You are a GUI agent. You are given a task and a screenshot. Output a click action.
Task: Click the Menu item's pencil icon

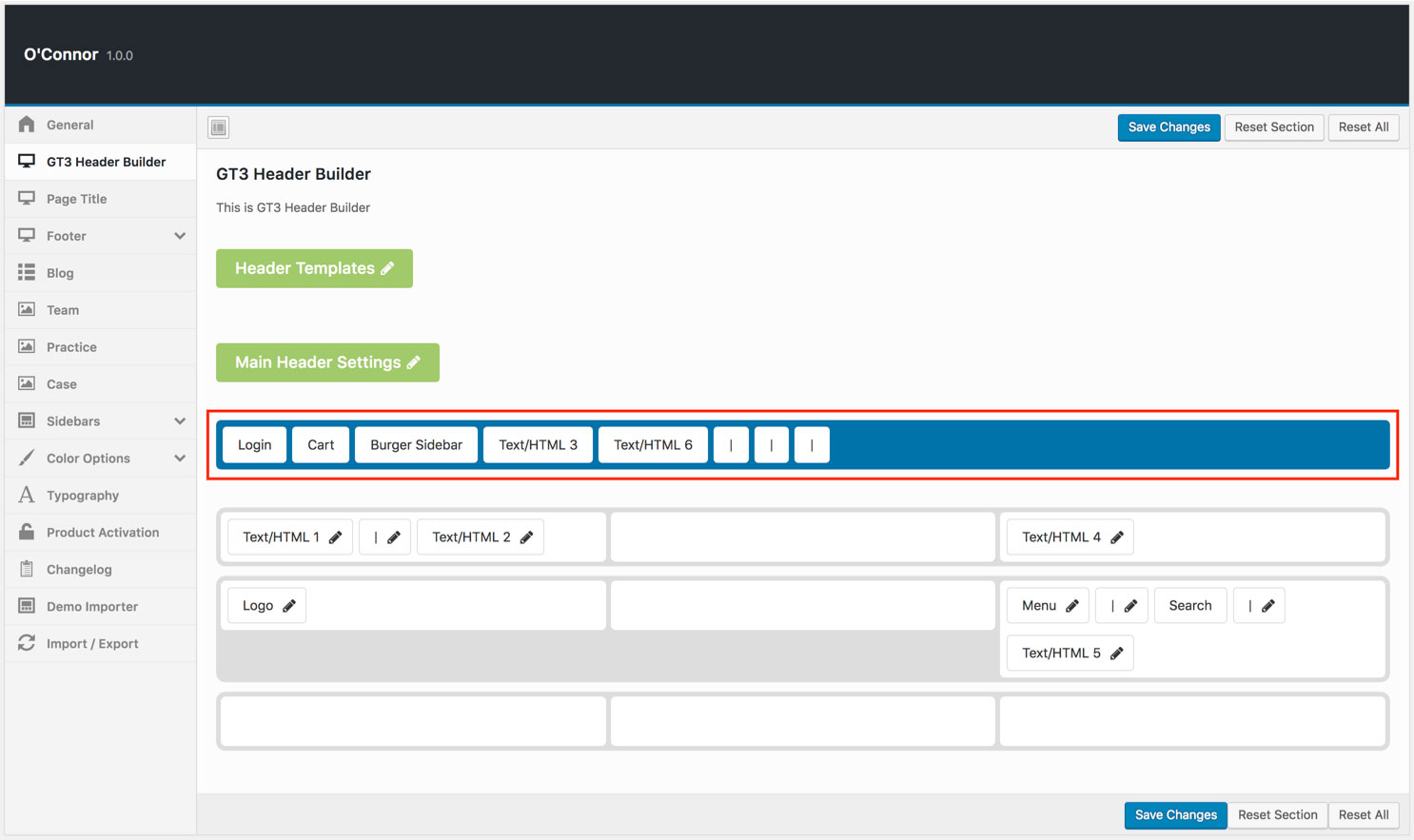click(x=1072, y=606)
